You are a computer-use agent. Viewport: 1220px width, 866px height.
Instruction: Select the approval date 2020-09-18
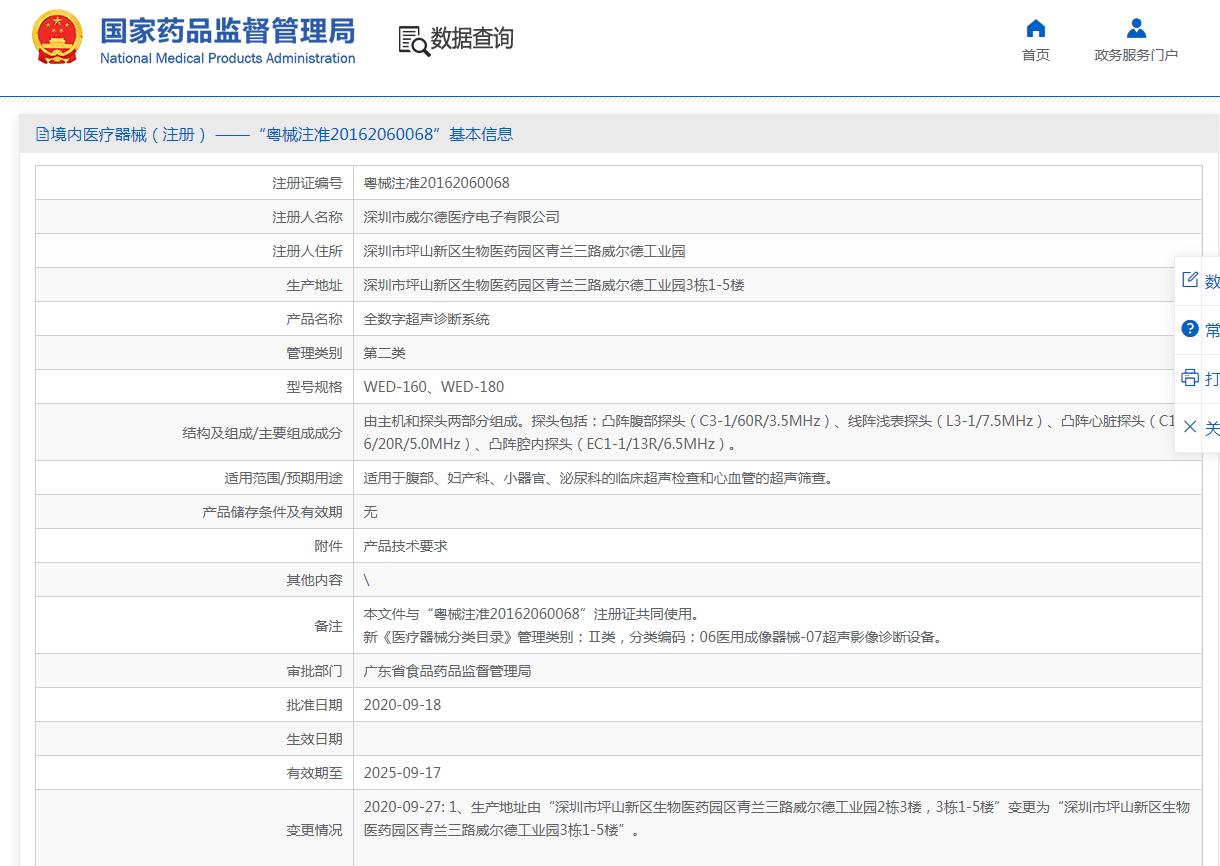(402, 705)
